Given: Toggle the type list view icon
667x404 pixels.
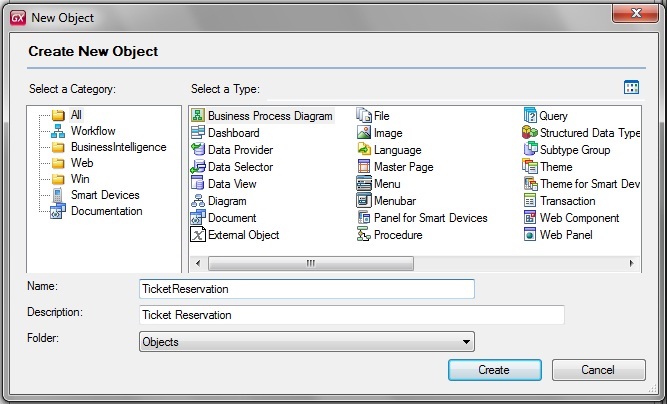Looking at the screenshot, I should click(631, 88).
